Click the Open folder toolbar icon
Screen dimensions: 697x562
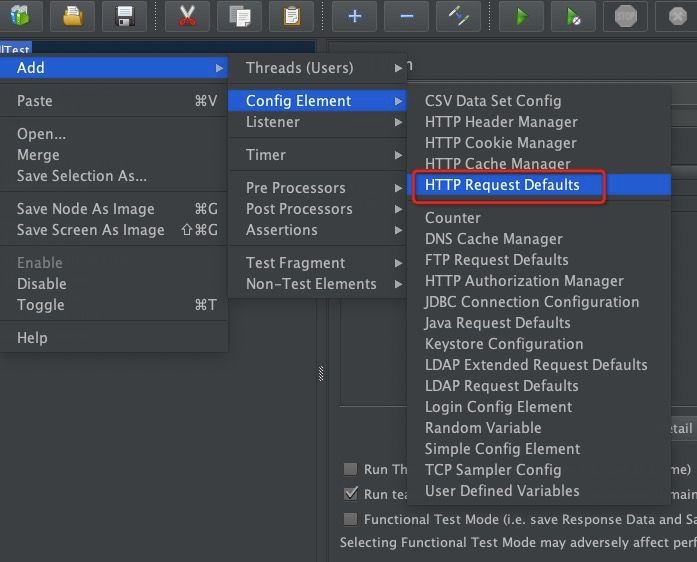pyautogui.click(x=73, y=16)
